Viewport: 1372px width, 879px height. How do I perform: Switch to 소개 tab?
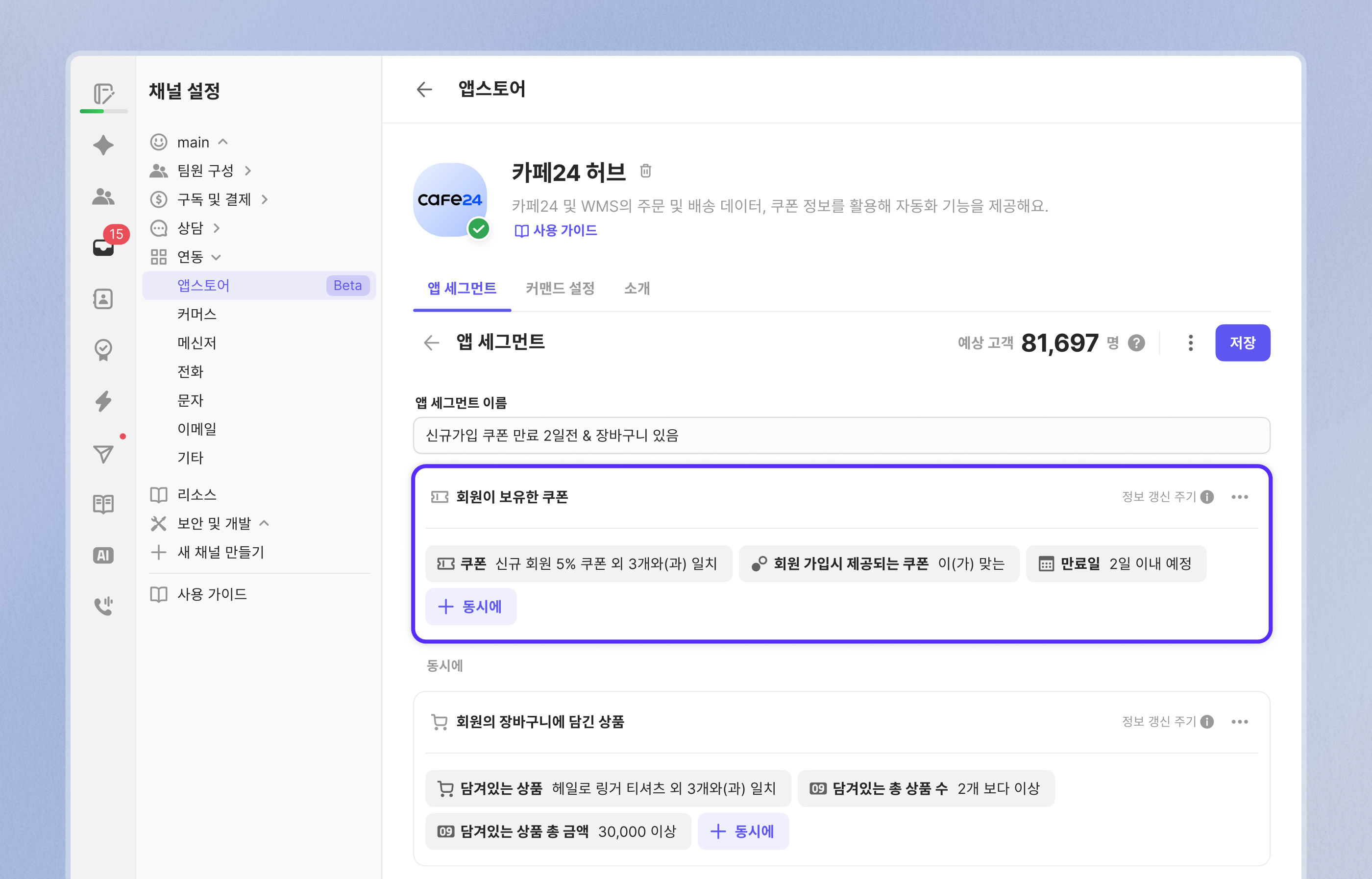coord(637,288)
